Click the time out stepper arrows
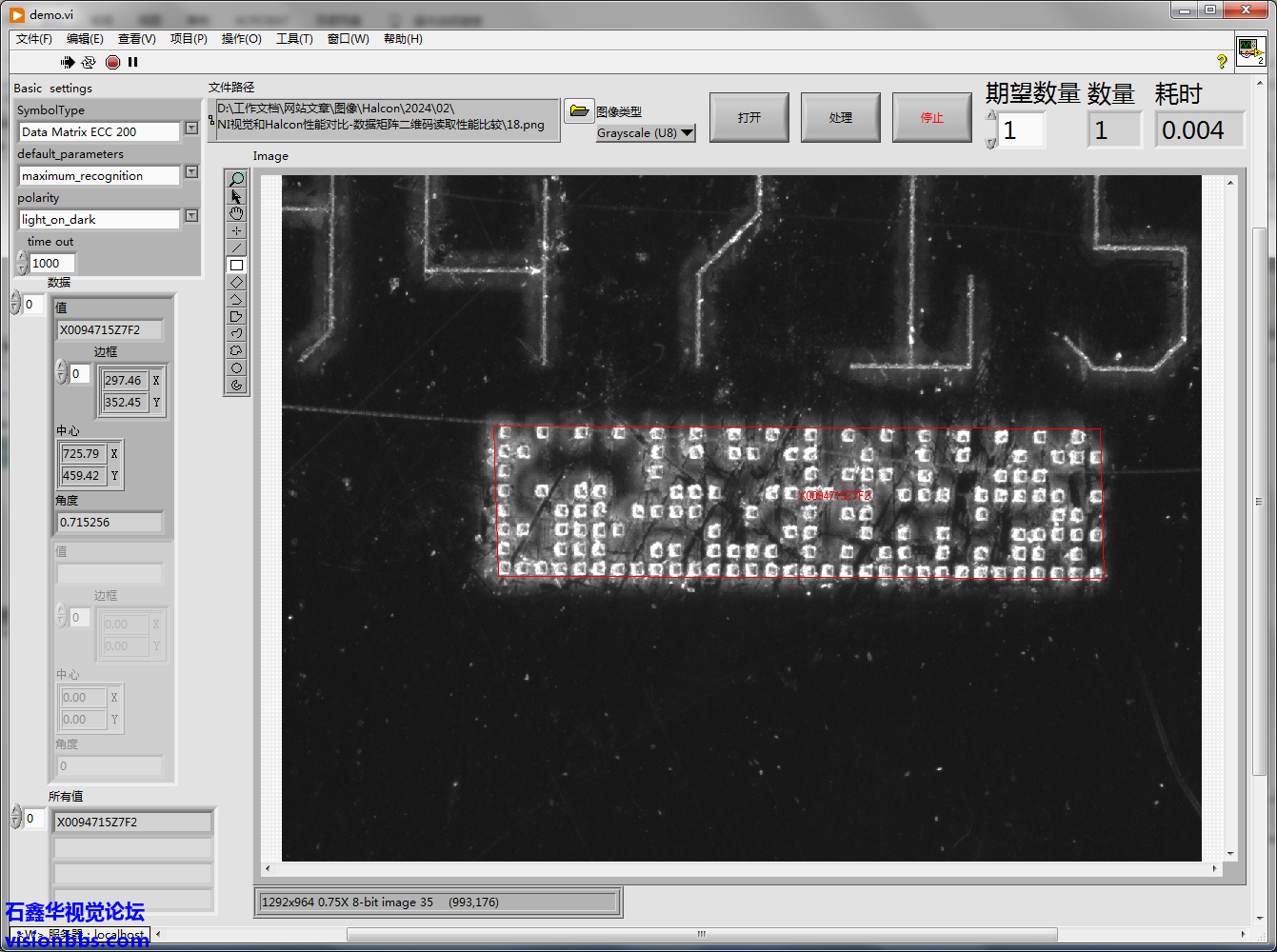 coord(21,264)
